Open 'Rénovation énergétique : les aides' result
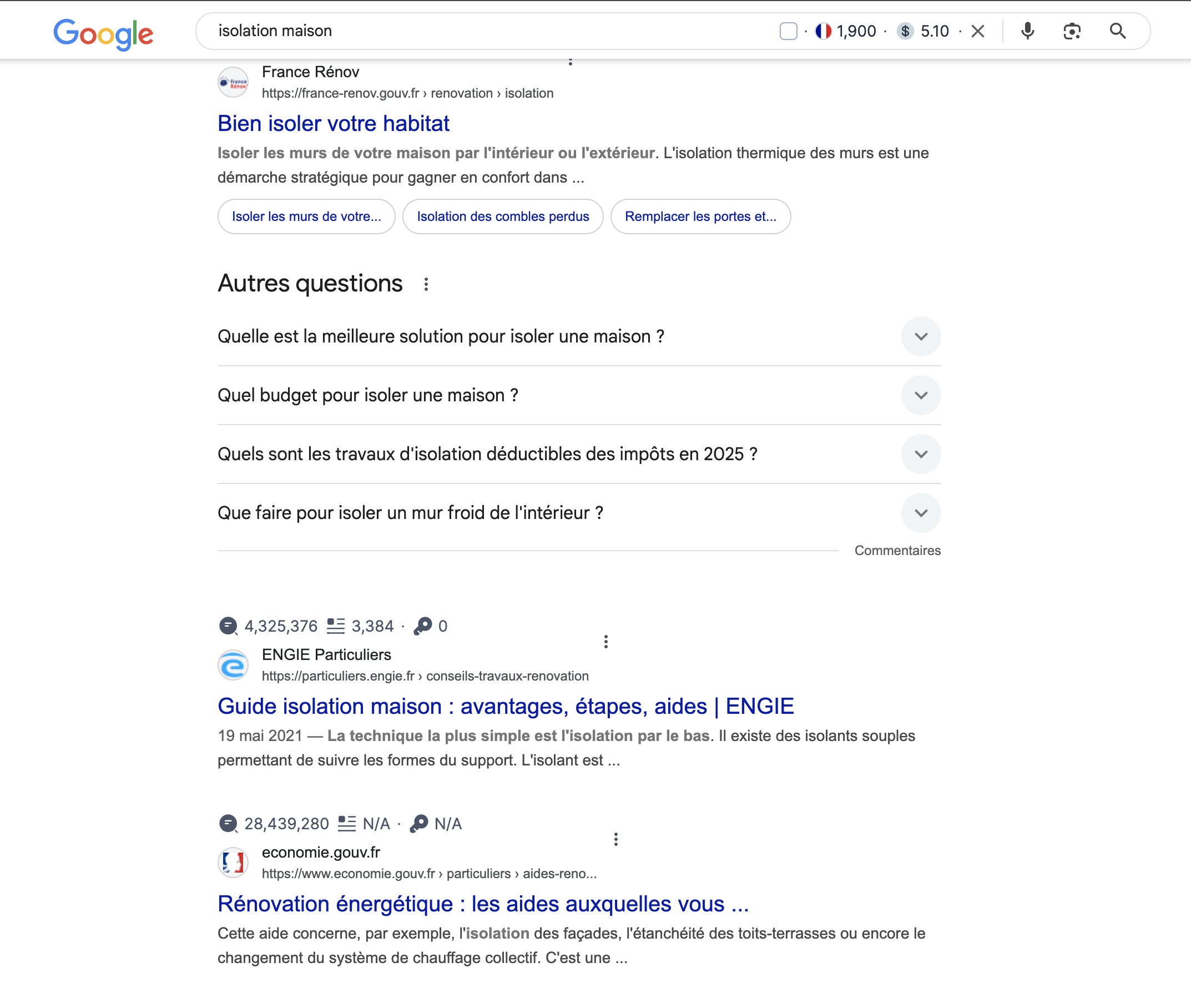 (483, 904)
